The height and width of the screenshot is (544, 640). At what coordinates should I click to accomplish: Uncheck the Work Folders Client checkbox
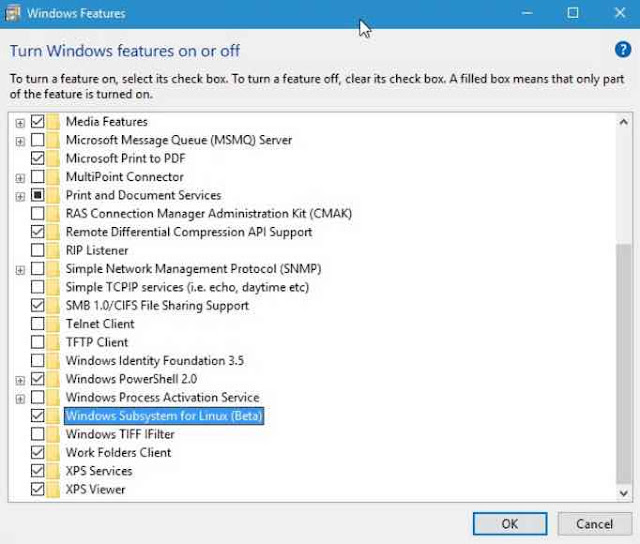click(x=38, y=452)
